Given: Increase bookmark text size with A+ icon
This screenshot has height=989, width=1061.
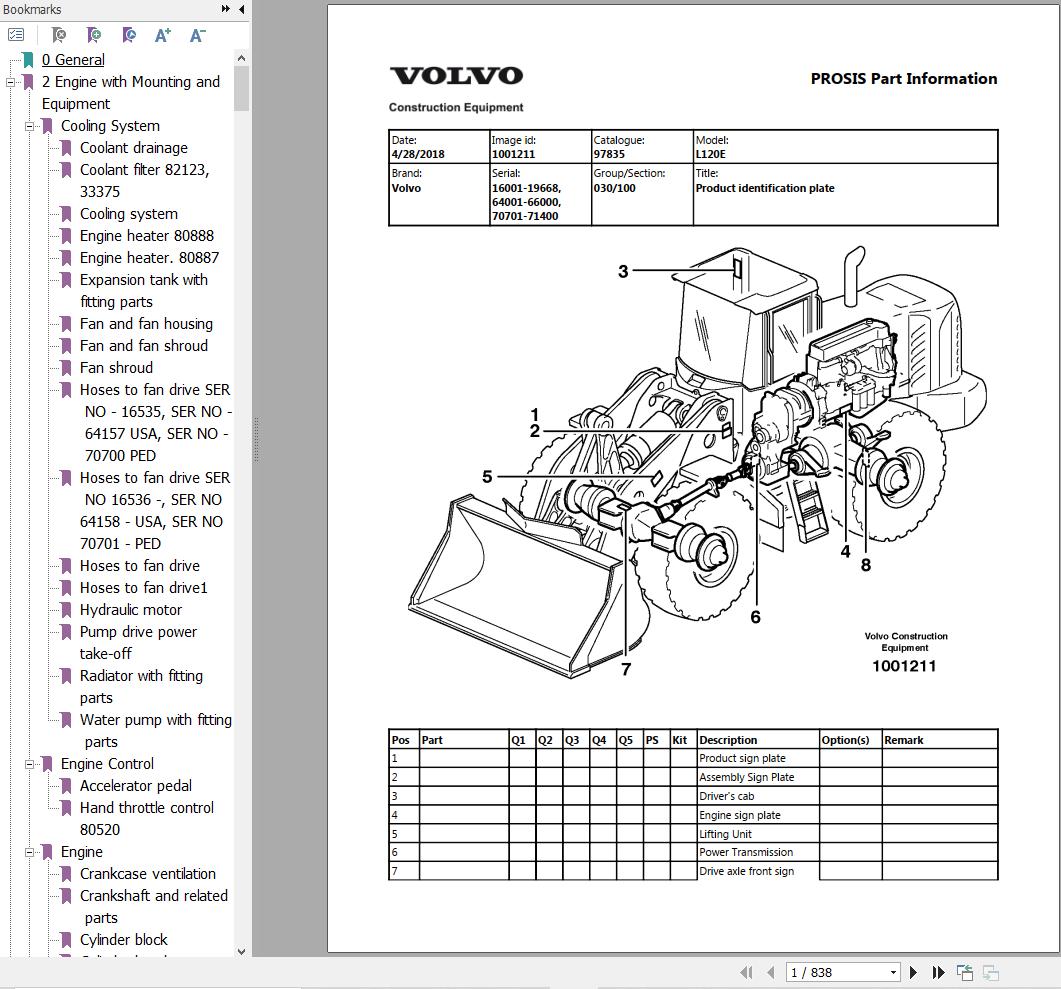Looking at the screenshot, I should [161, 33].
